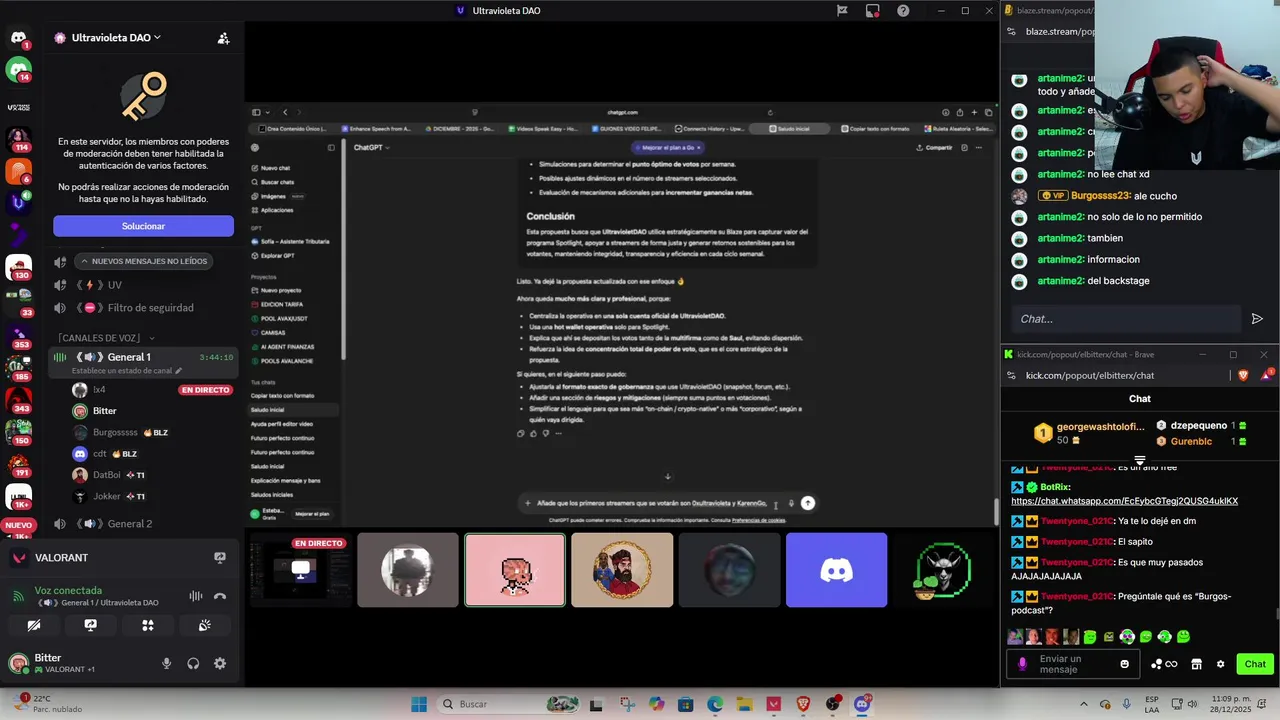
Task: Open the activities launcher button
Action: click(x=148, y=625)
